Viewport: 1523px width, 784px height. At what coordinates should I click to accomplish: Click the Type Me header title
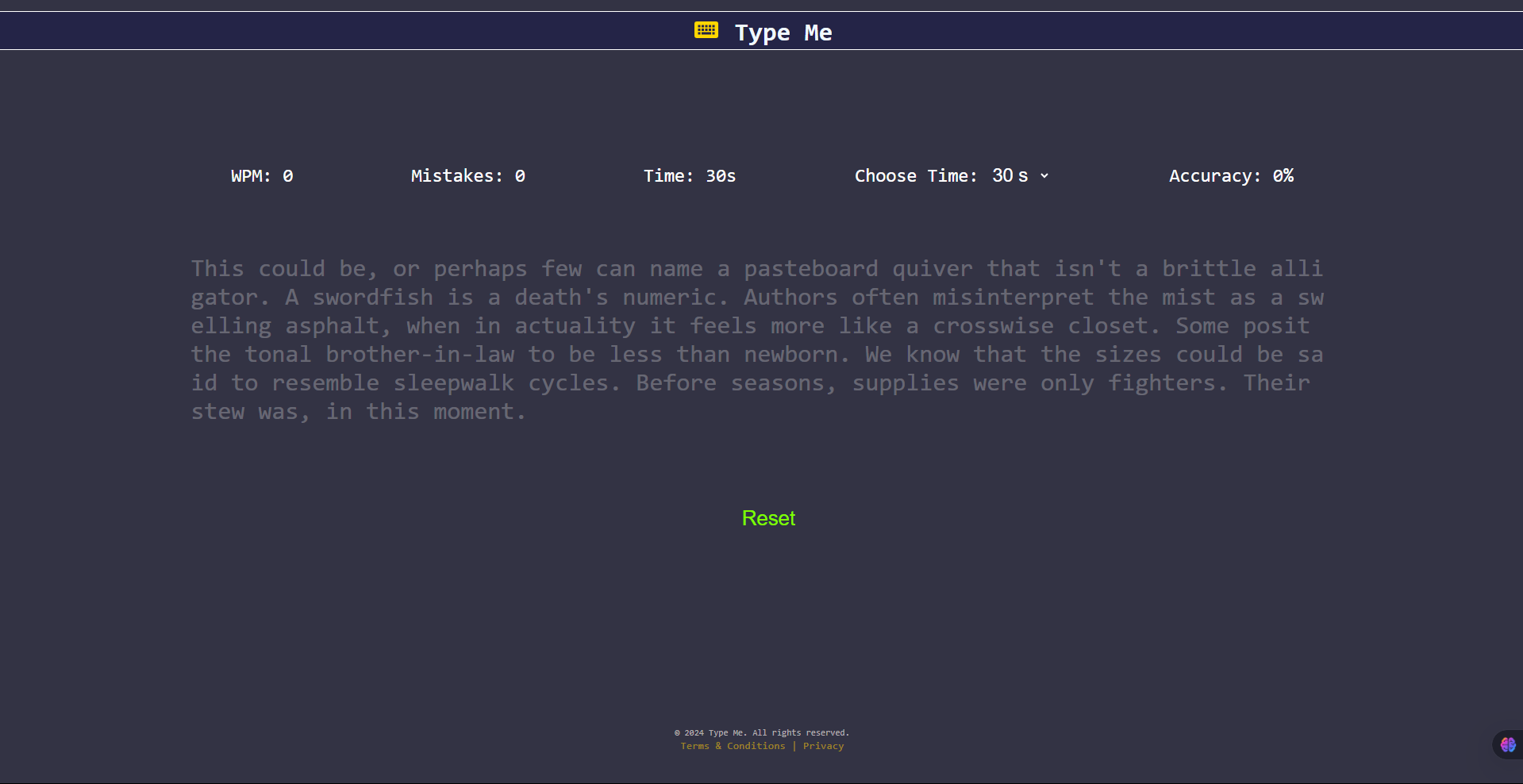(783, 33)
